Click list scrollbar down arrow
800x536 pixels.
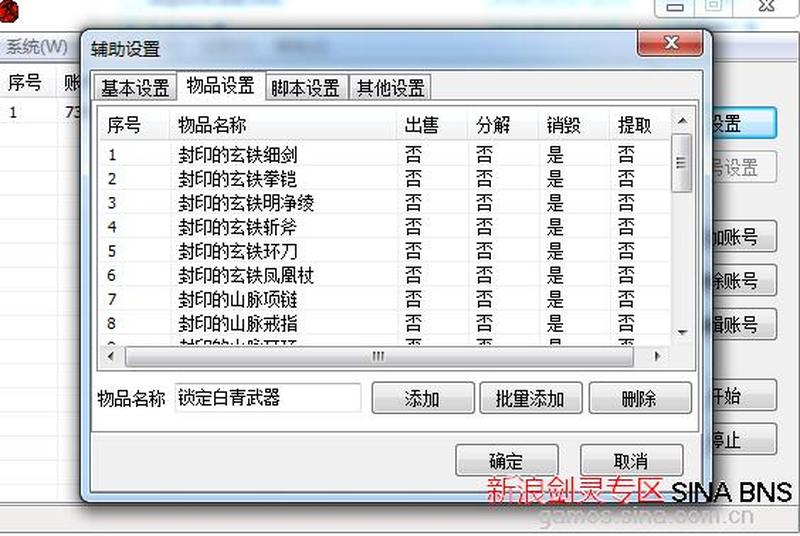(682, 333)
